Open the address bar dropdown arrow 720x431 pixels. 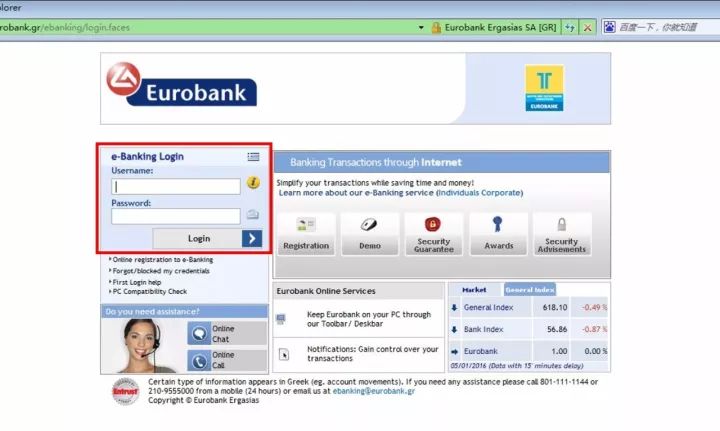(x=421, y=28)
